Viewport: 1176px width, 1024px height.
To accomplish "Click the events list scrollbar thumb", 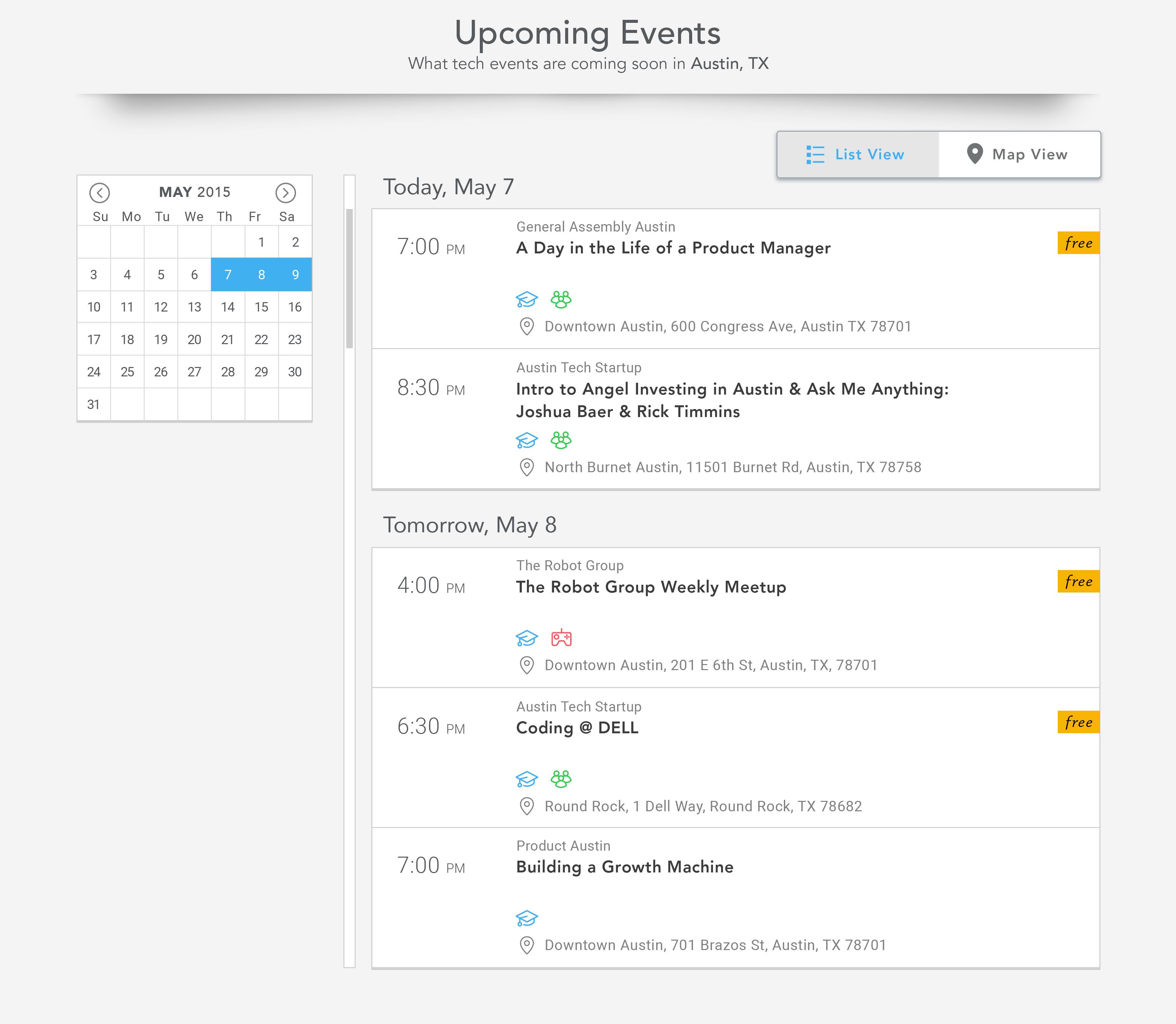I will pyautogui.click(x=349, y=279).
